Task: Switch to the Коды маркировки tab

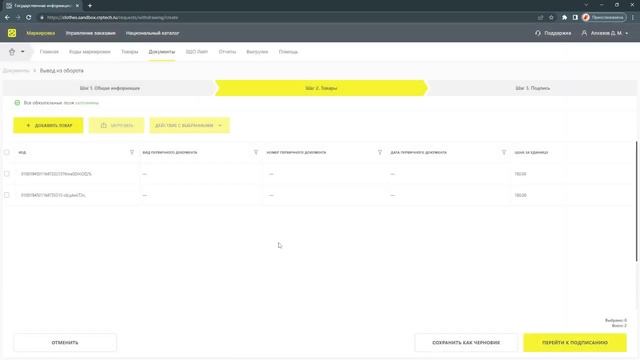Action: pos(90,52)
